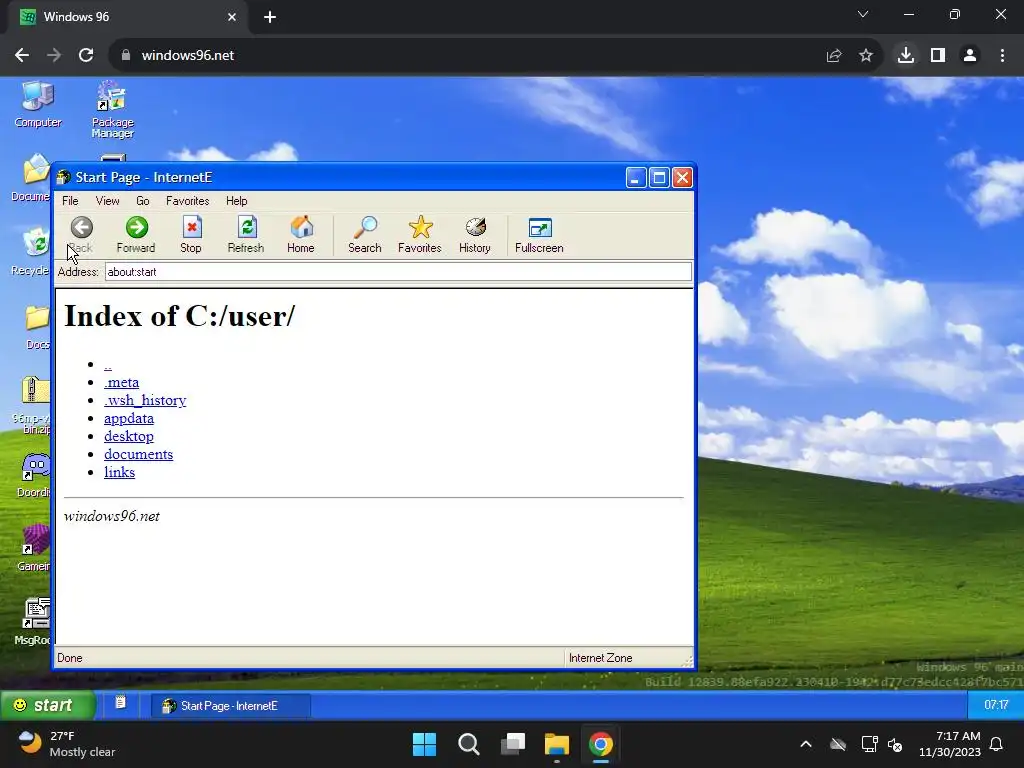Share this page via the share icon

pos(834,56)
